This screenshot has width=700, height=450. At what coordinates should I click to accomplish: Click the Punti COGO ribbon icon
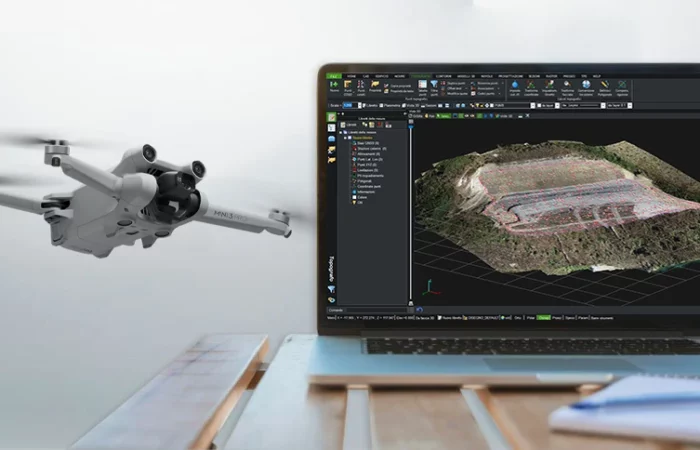348,88
